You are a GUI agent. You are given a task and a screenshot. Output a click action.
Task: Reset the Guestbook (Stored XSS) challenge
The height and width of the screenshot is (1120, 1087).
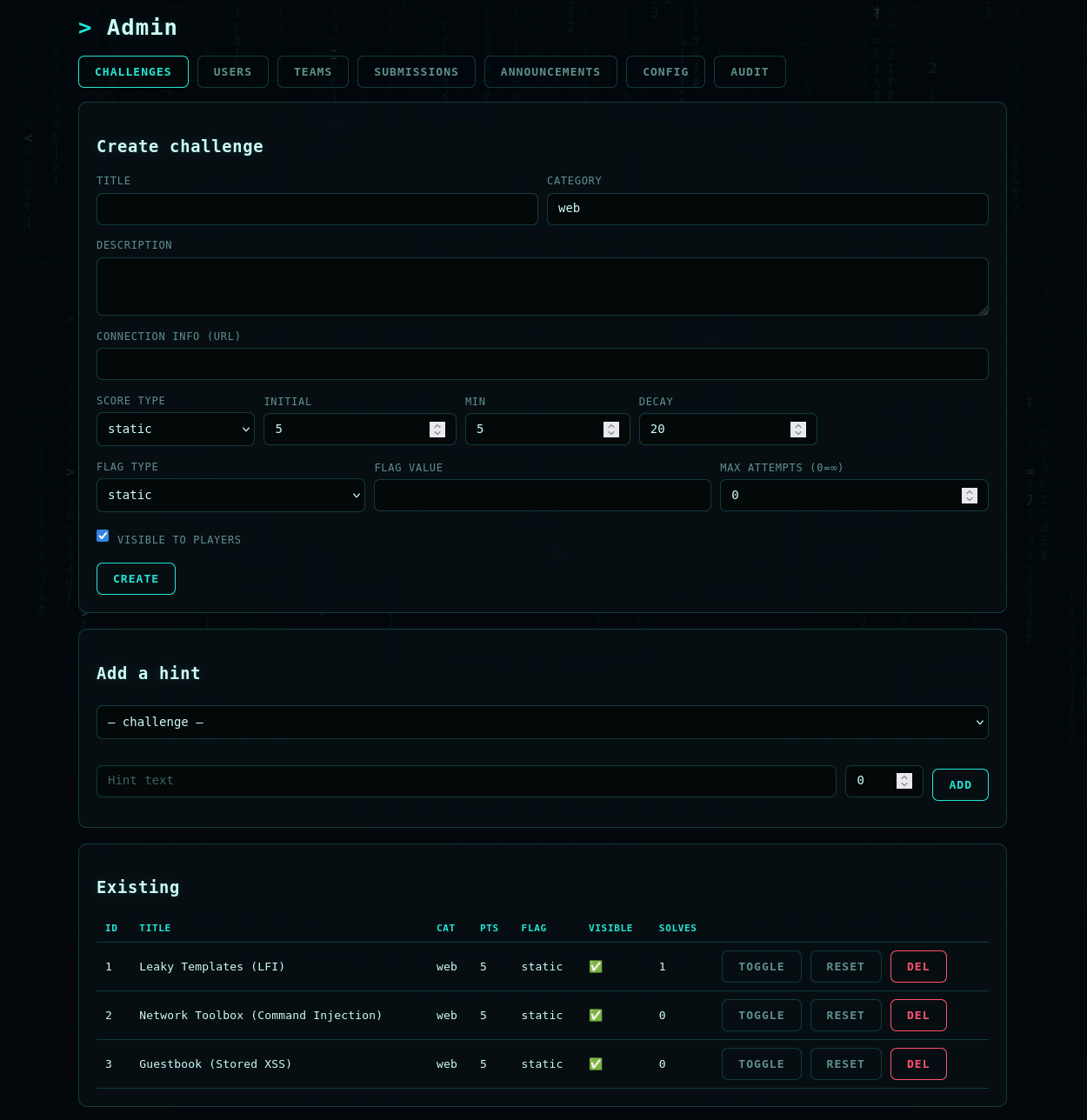pos(845,1064)
